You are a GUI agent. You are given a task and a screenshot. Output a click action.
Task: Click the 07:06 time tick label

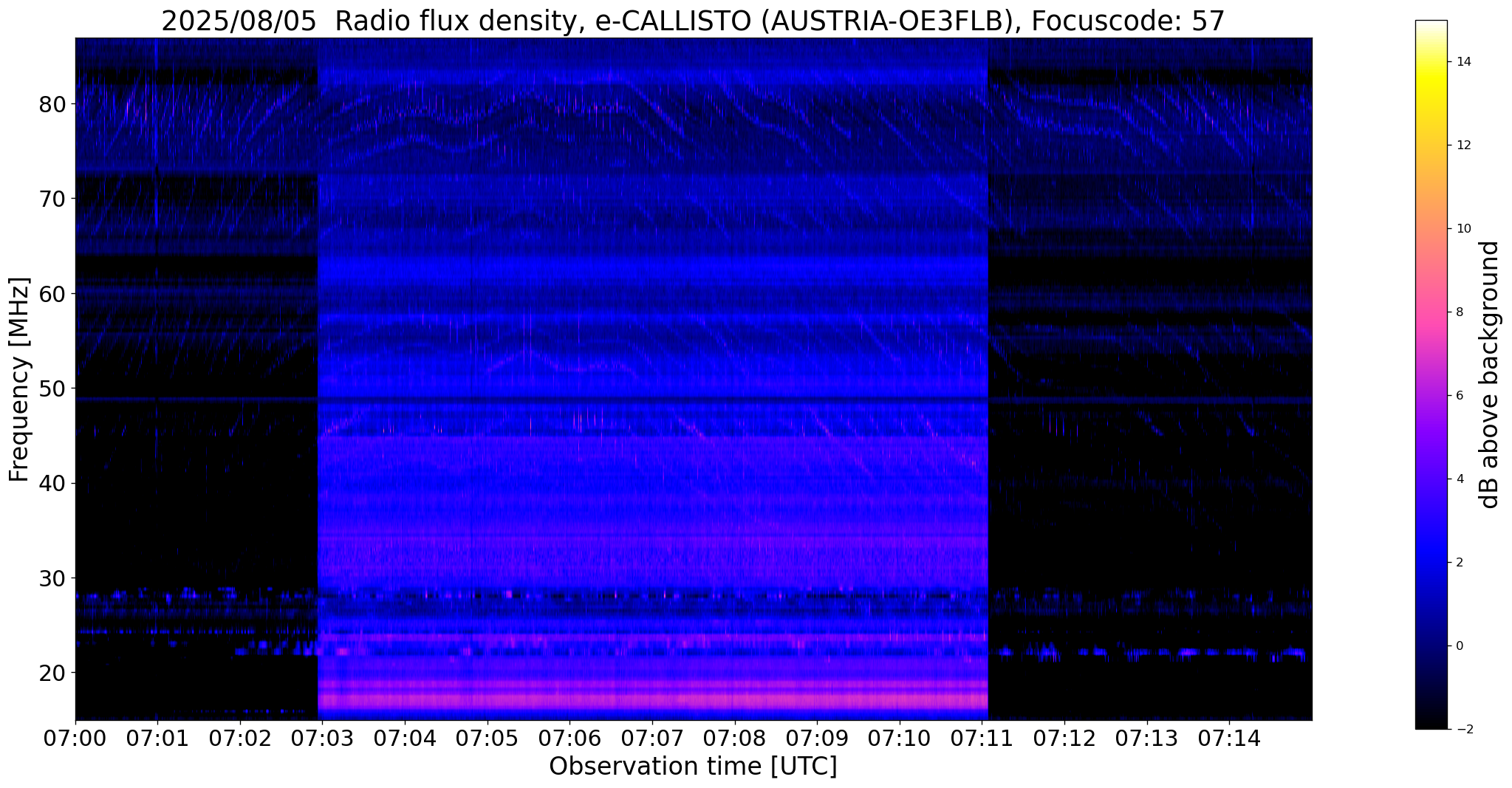click(x=569, y=739)
